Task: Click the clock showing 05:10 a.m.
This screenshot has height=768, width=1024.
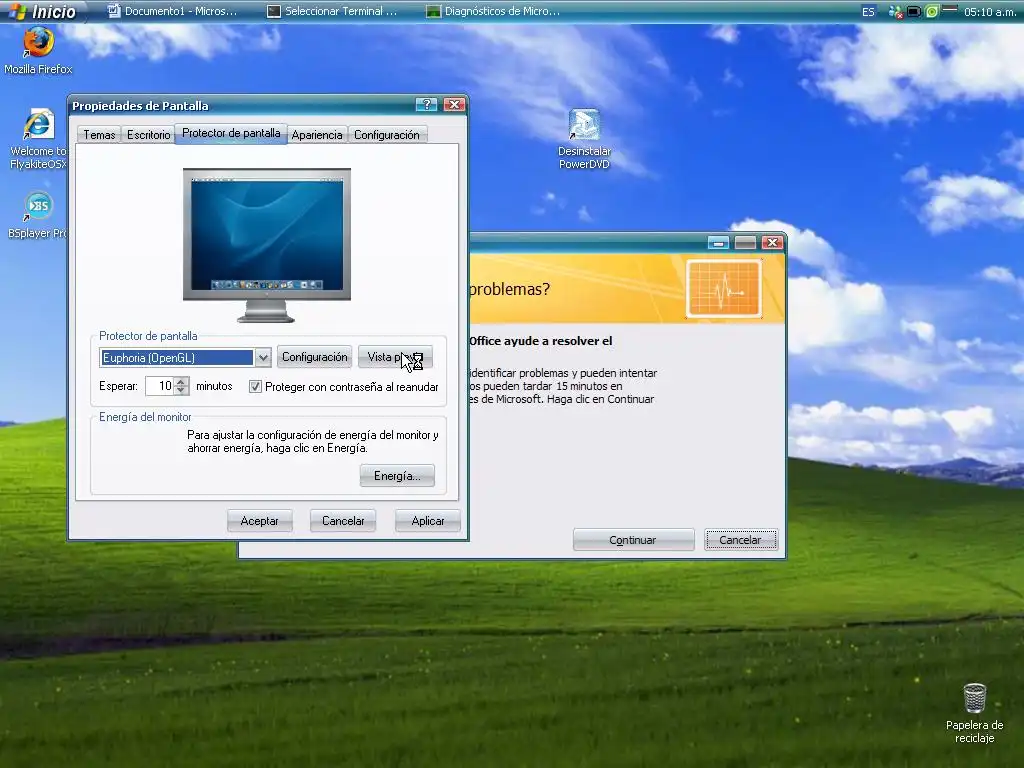Action: [x=990, y=12]
